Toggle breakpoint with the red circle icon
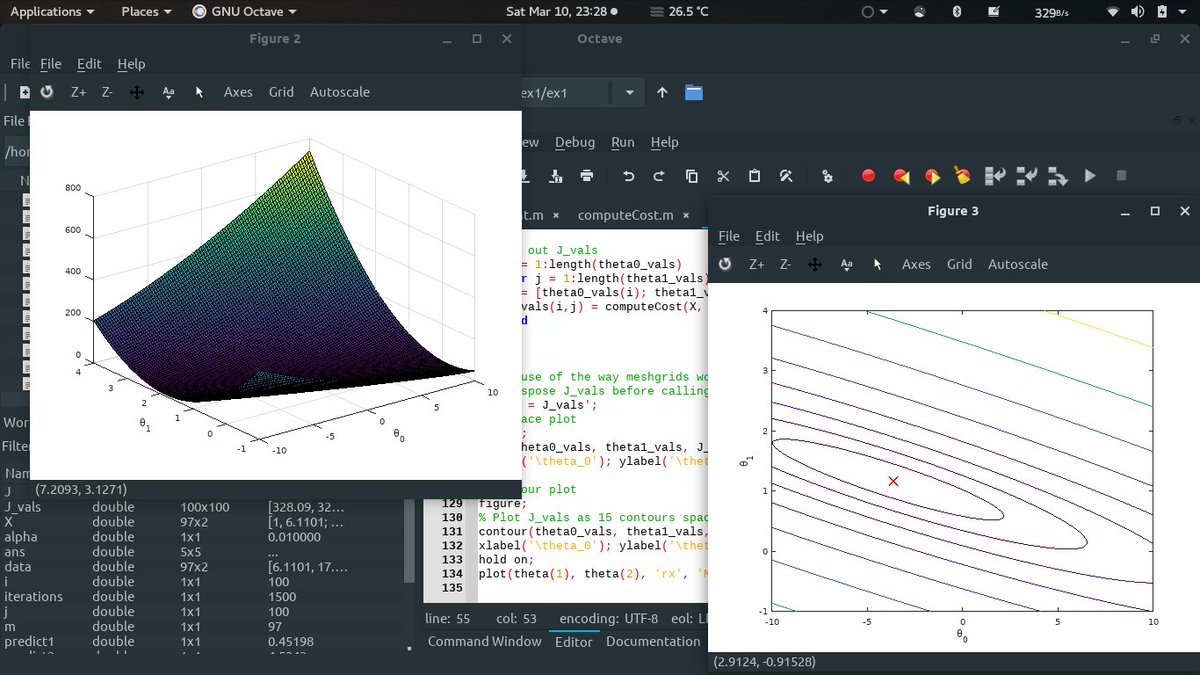1200x675 pixels. (x=868, y=176)
